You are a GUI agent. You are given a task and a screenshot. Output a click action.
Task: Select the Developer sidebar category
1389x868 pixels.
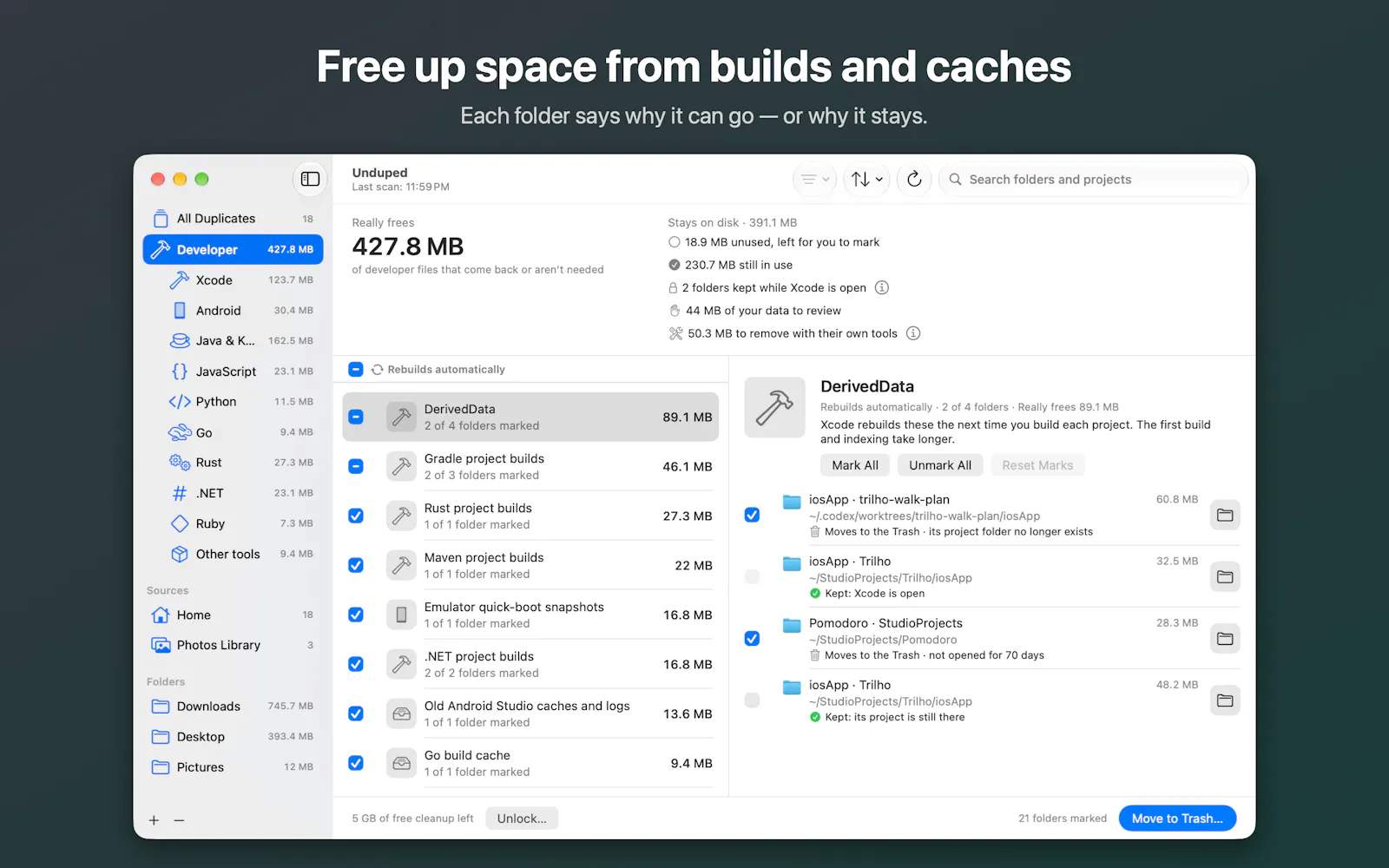(x=233, y=249)
